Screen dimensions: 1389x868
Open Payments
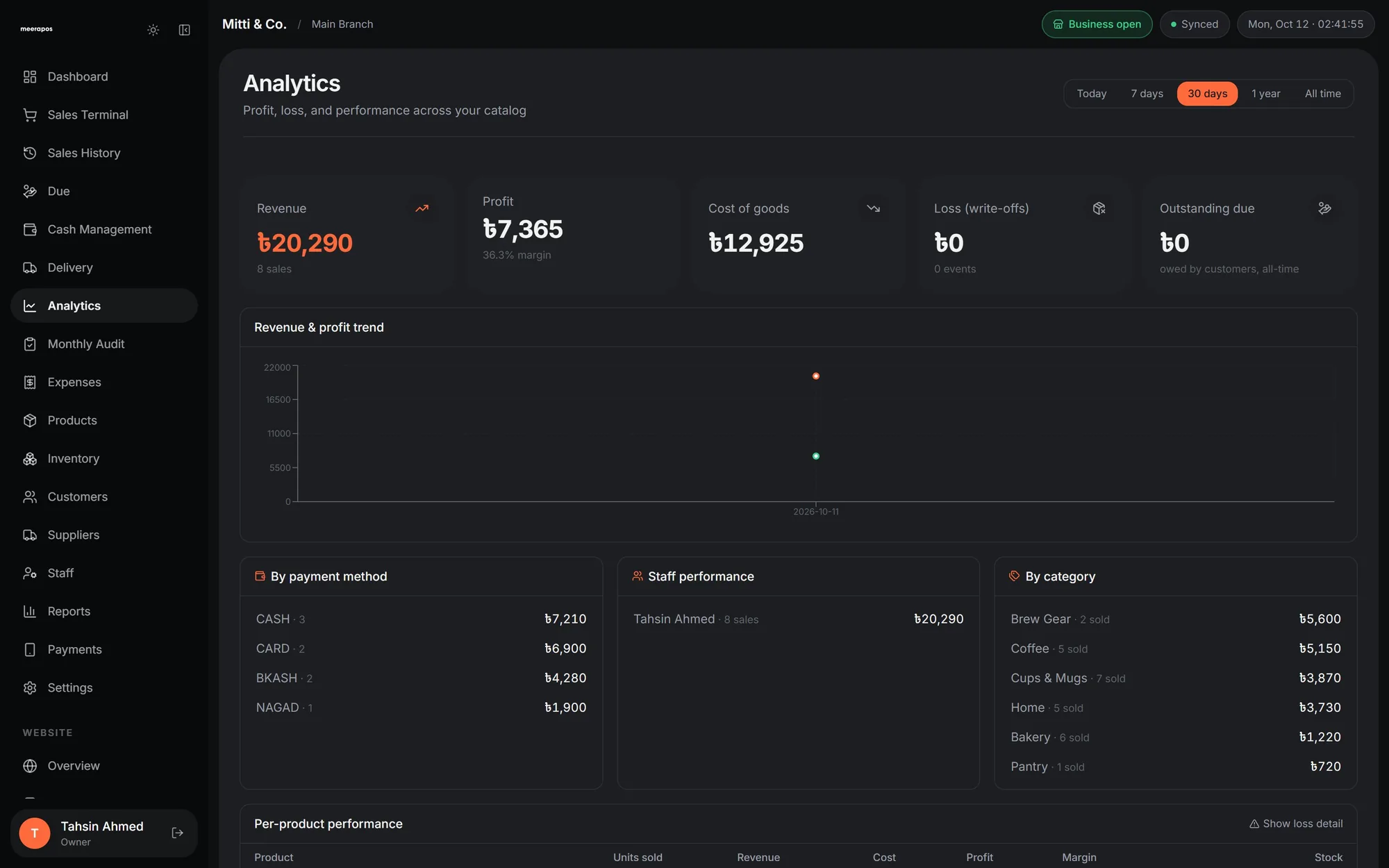tap(104, 649)
